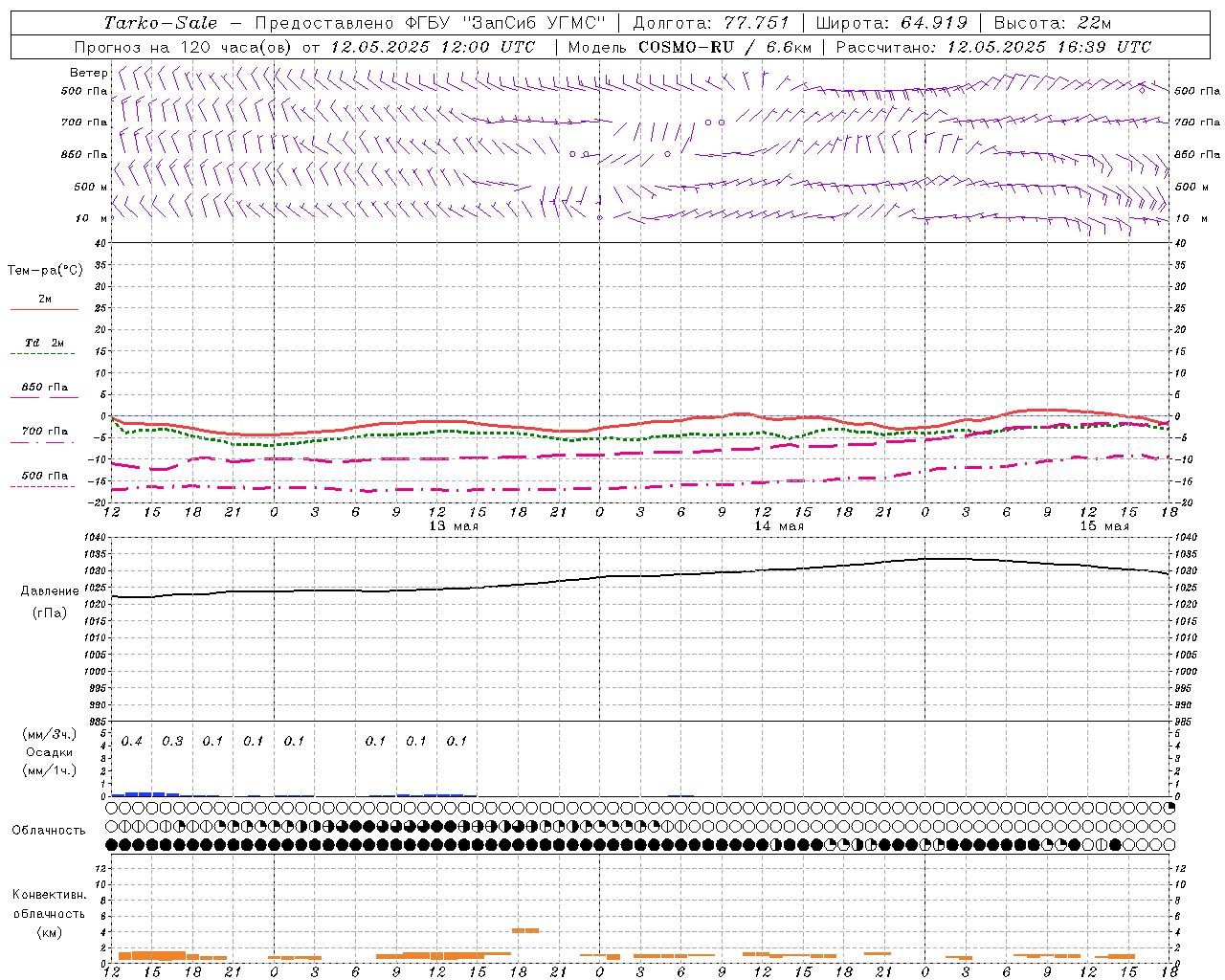The height and width of the screenshot is (980, 1225).
Task: Click the 'Прогноз на 120 часа(ов)' text
Action: pos(182,47)
